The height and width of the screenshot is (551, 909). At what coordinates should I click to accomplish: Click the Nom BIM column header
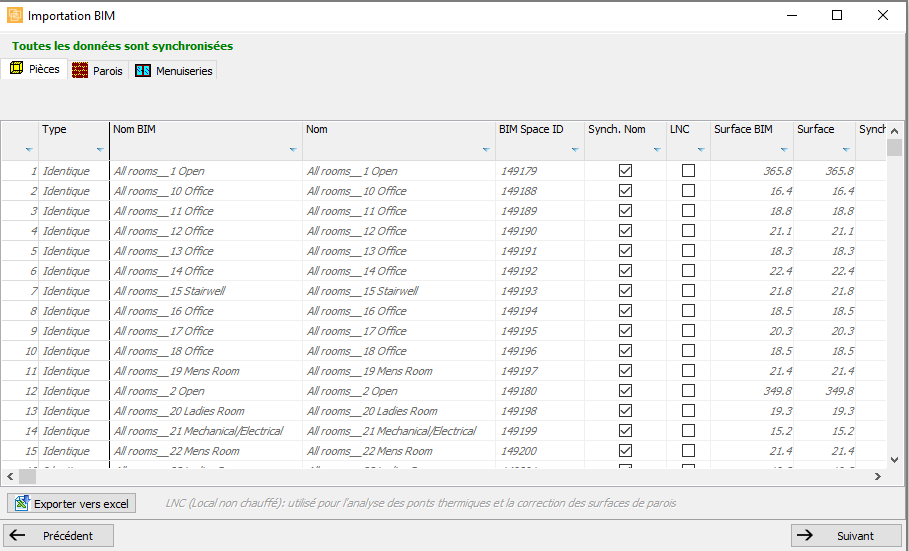coord(206,141)
